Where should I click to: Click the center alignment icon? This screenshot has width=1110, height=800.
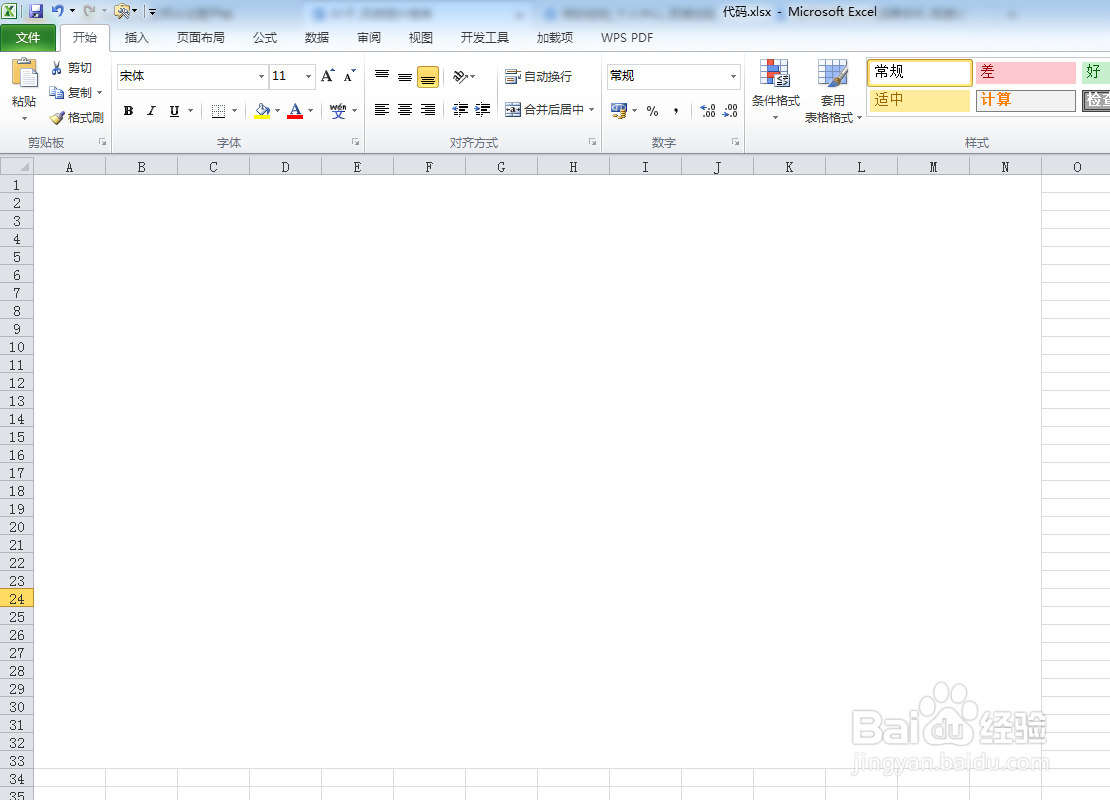[404, 110]
